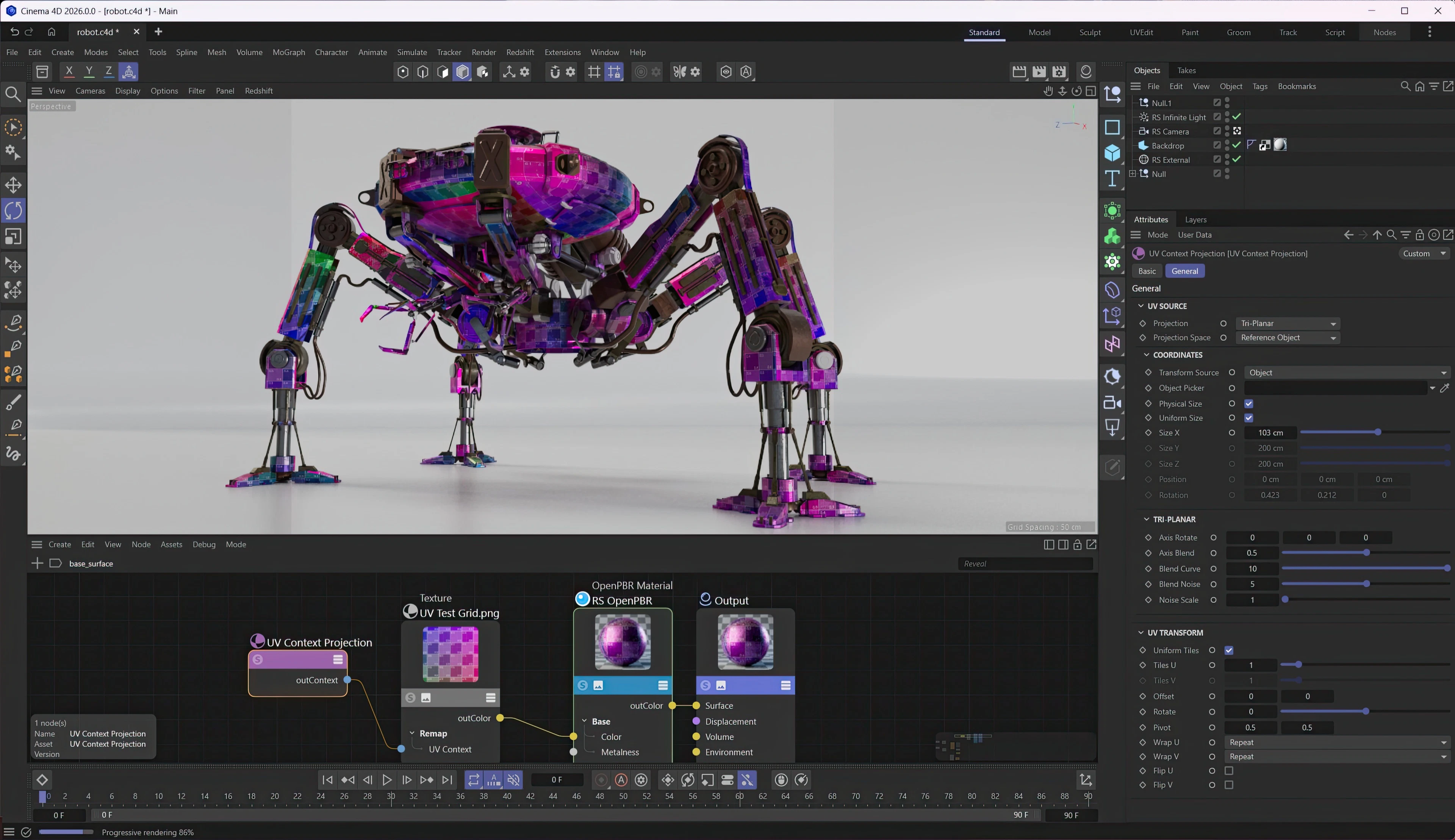Select the Move tool in left toolbar
Screen dimensions: 1455x840
click(x=13, y=185)
